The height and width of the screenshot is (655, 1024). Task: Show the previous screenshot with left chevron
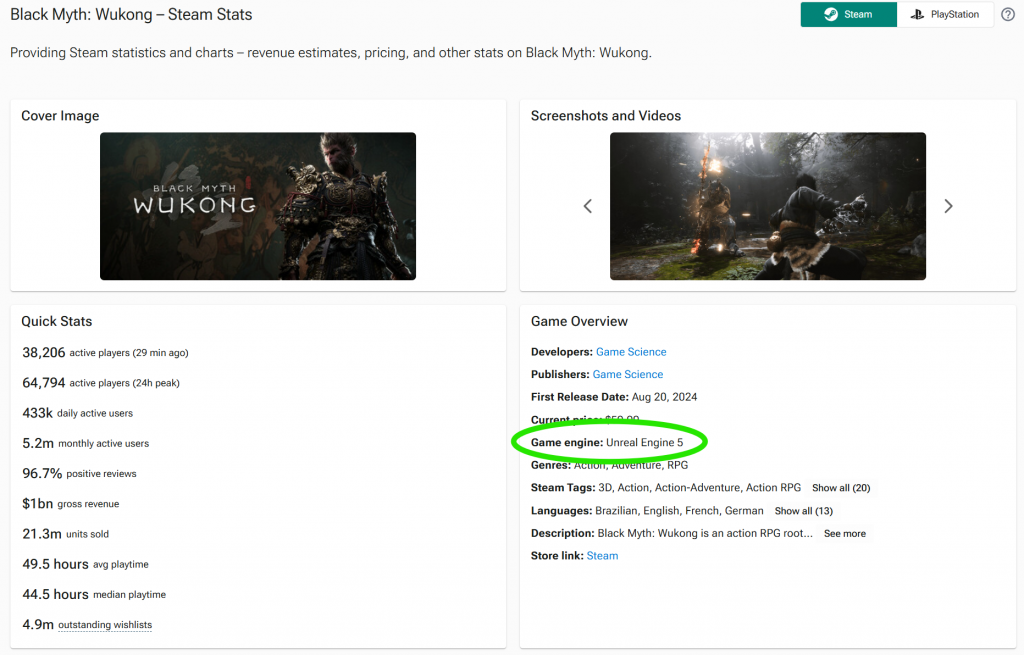coord(588,206)
